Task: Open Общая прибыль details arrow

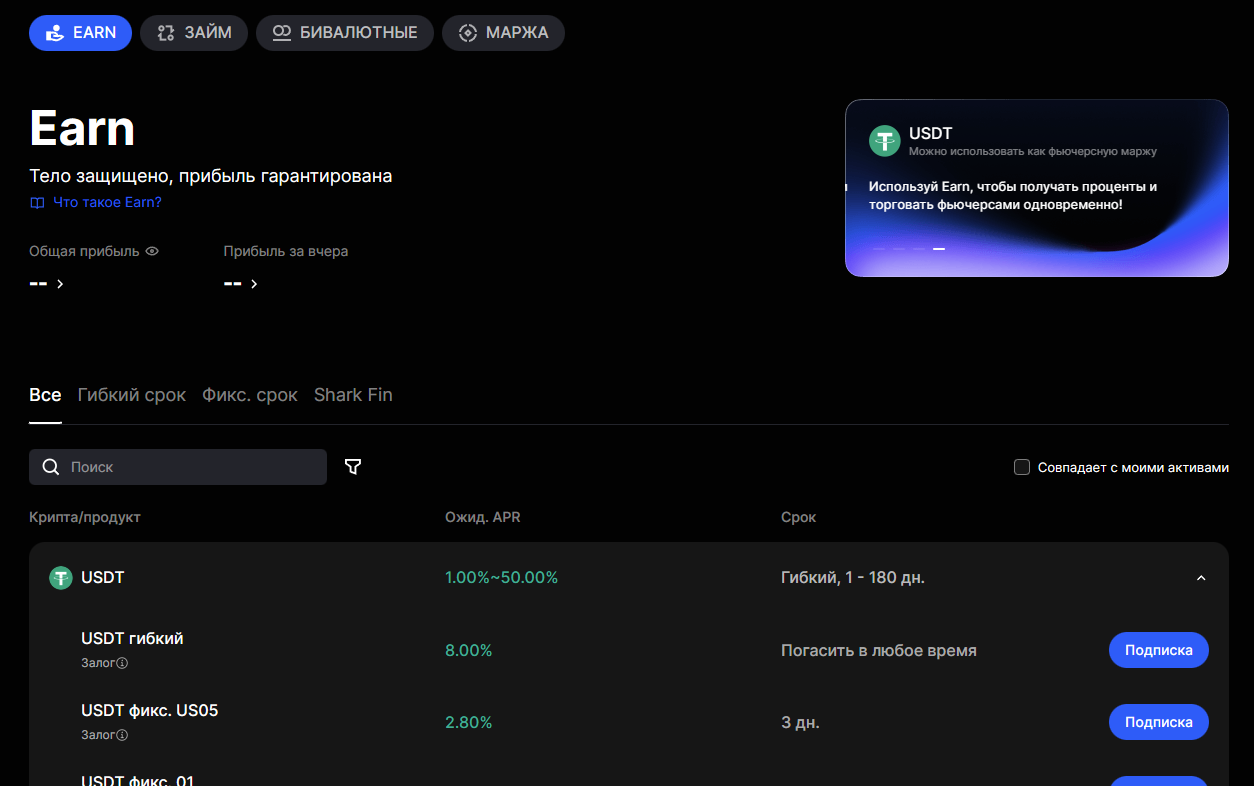Action: (60, 284)
